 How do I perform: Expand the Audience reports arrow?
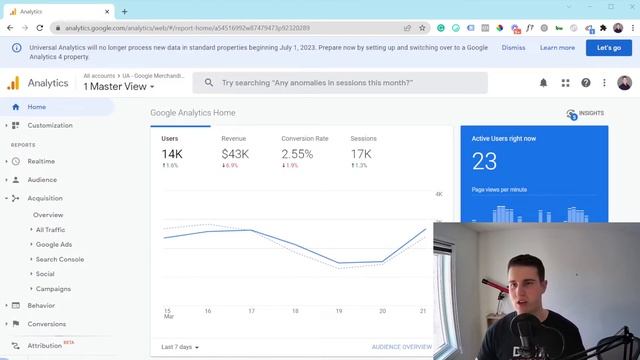[x=6, y=180]
